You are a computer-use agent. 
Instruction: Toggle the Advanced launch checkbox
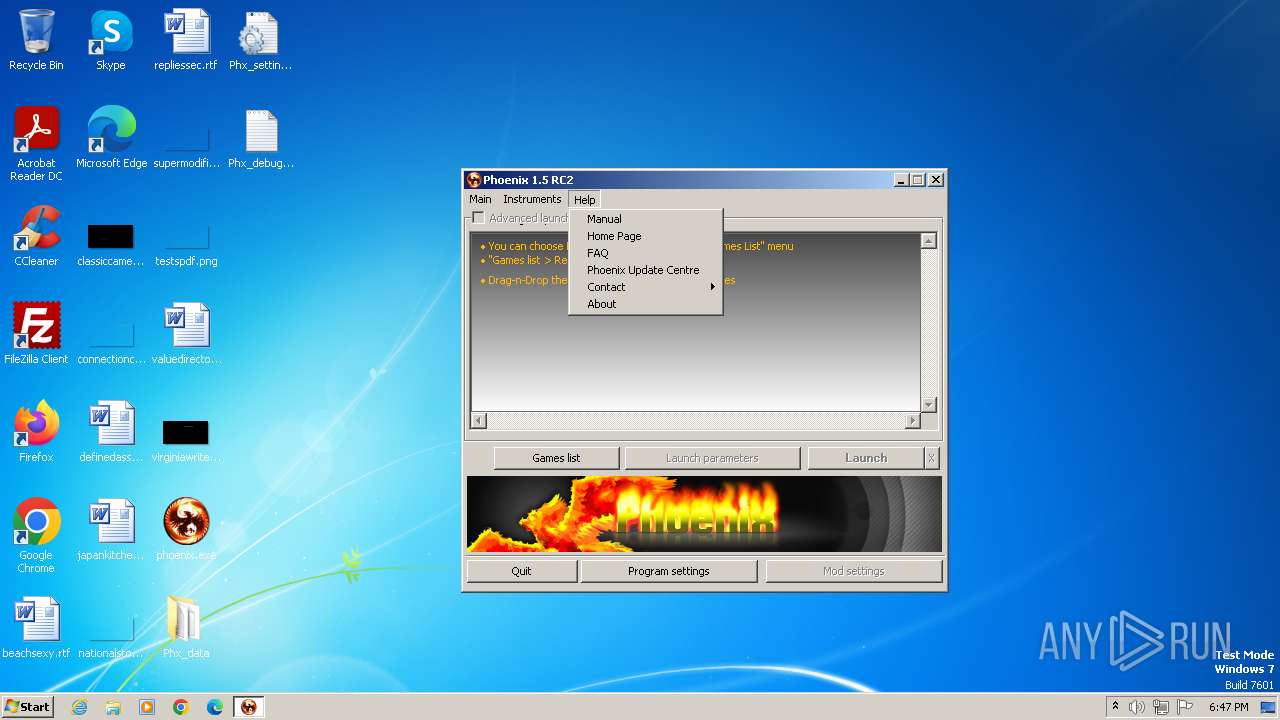(478, 218)
